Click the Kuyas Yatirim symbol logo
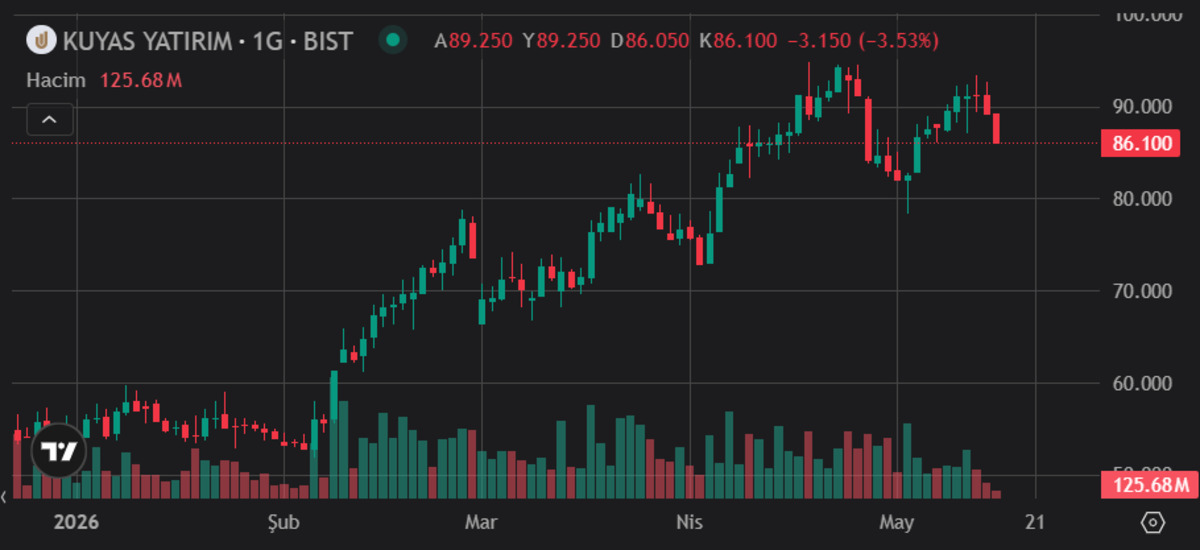Image resolution: width=1200 pixels, height=550 pixels. 41,41
